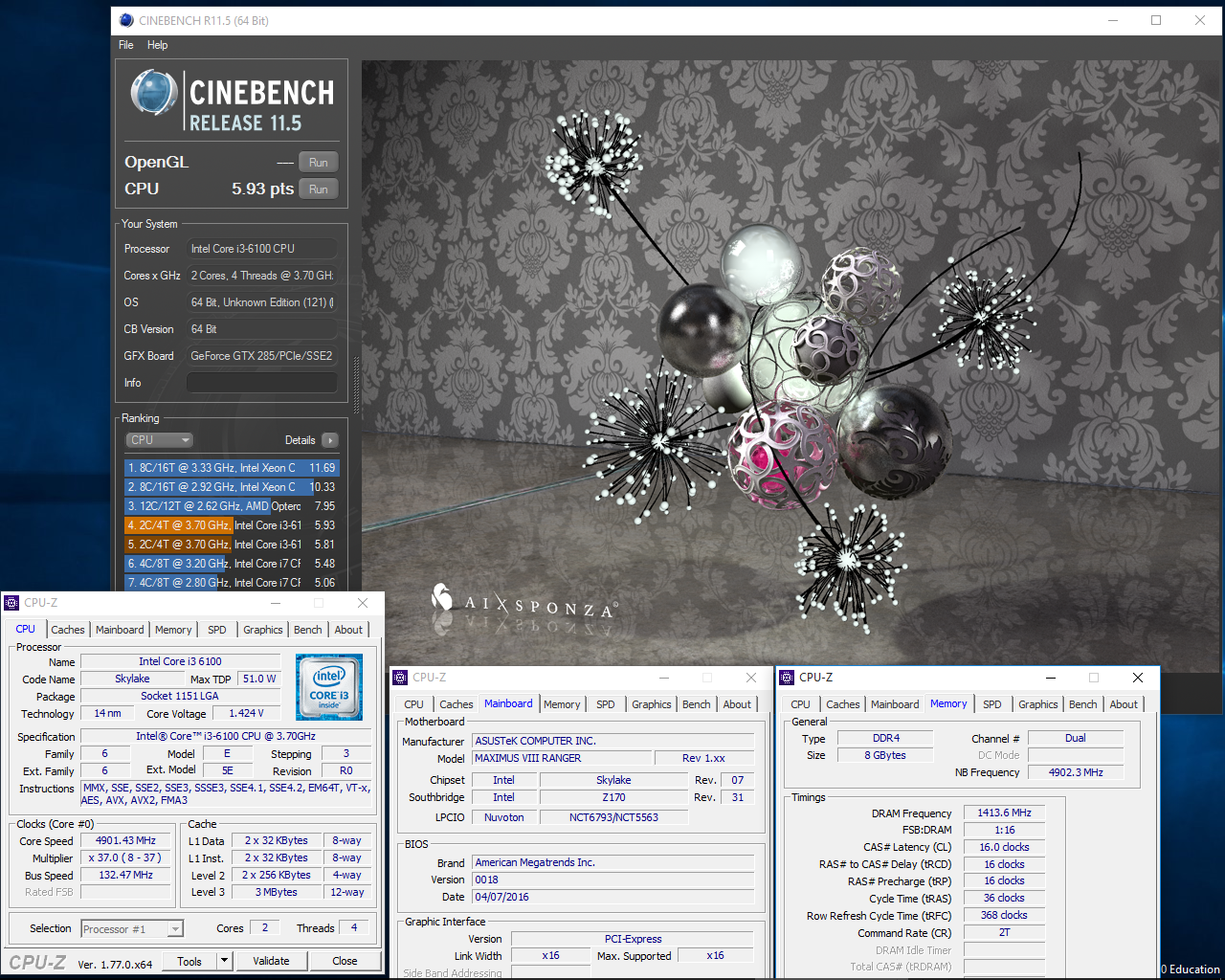This screenshot has height=980, width=1225.
Task: Switch to Memory tab in left CPU-Z window
Action: coord(173,630)
